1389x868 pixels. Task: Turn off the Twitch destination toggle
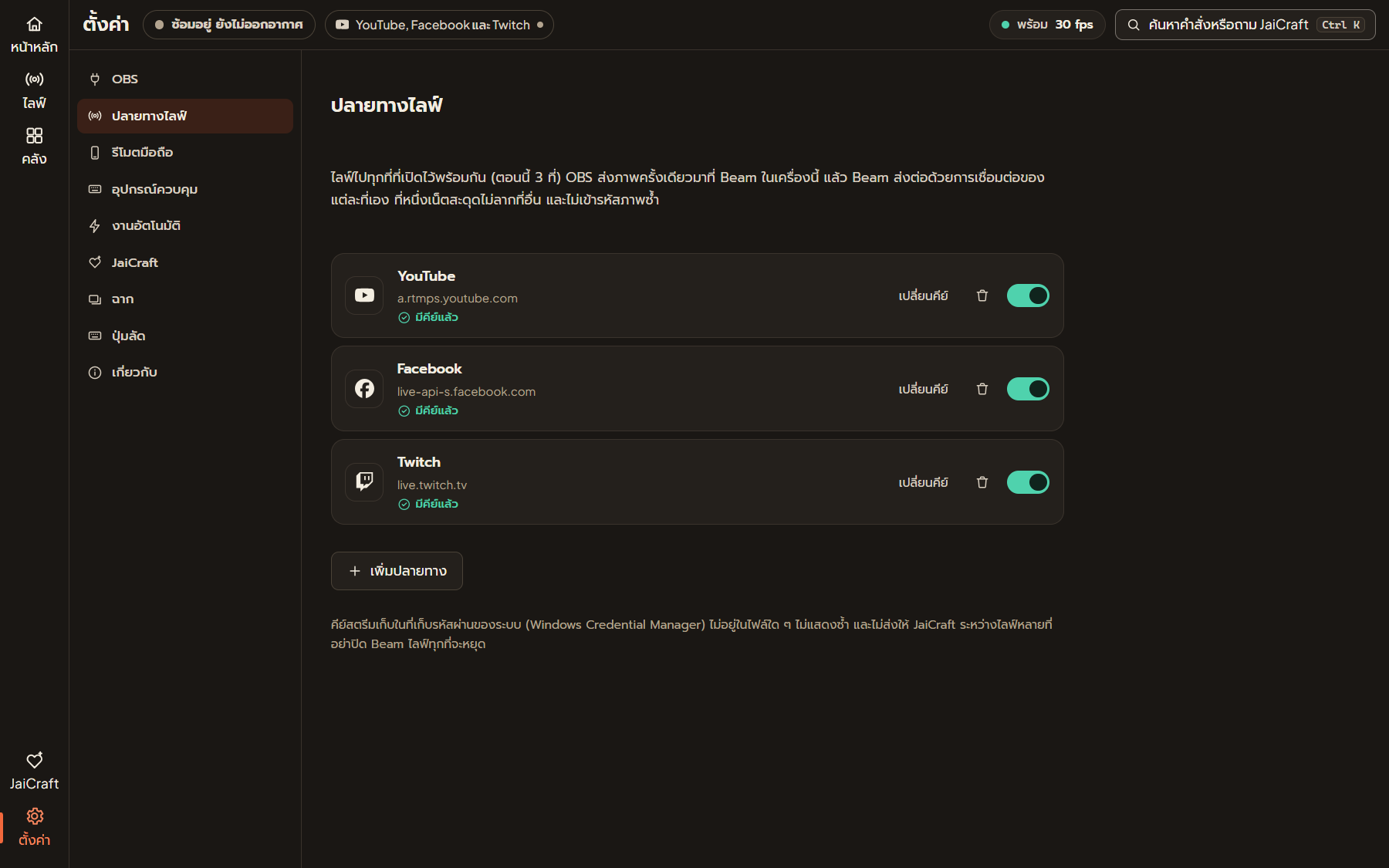[1028, 482]
